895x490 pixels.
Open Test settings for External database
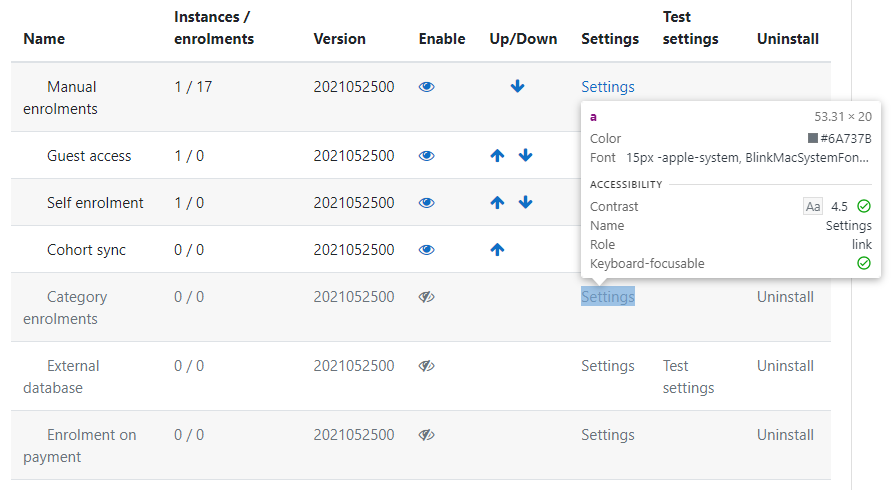pyautogui.click(x=688, y=376)
